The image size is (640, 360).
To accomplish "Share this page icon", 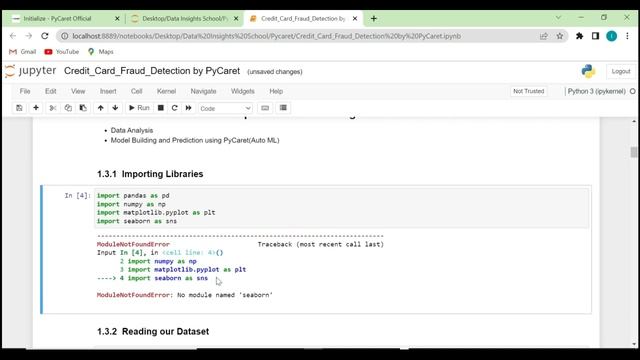I will (544, 36).
